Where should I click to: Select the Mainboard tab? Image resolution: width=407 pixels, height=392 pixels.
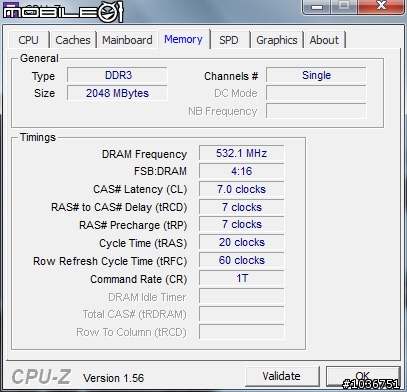[x=127, y=40]
